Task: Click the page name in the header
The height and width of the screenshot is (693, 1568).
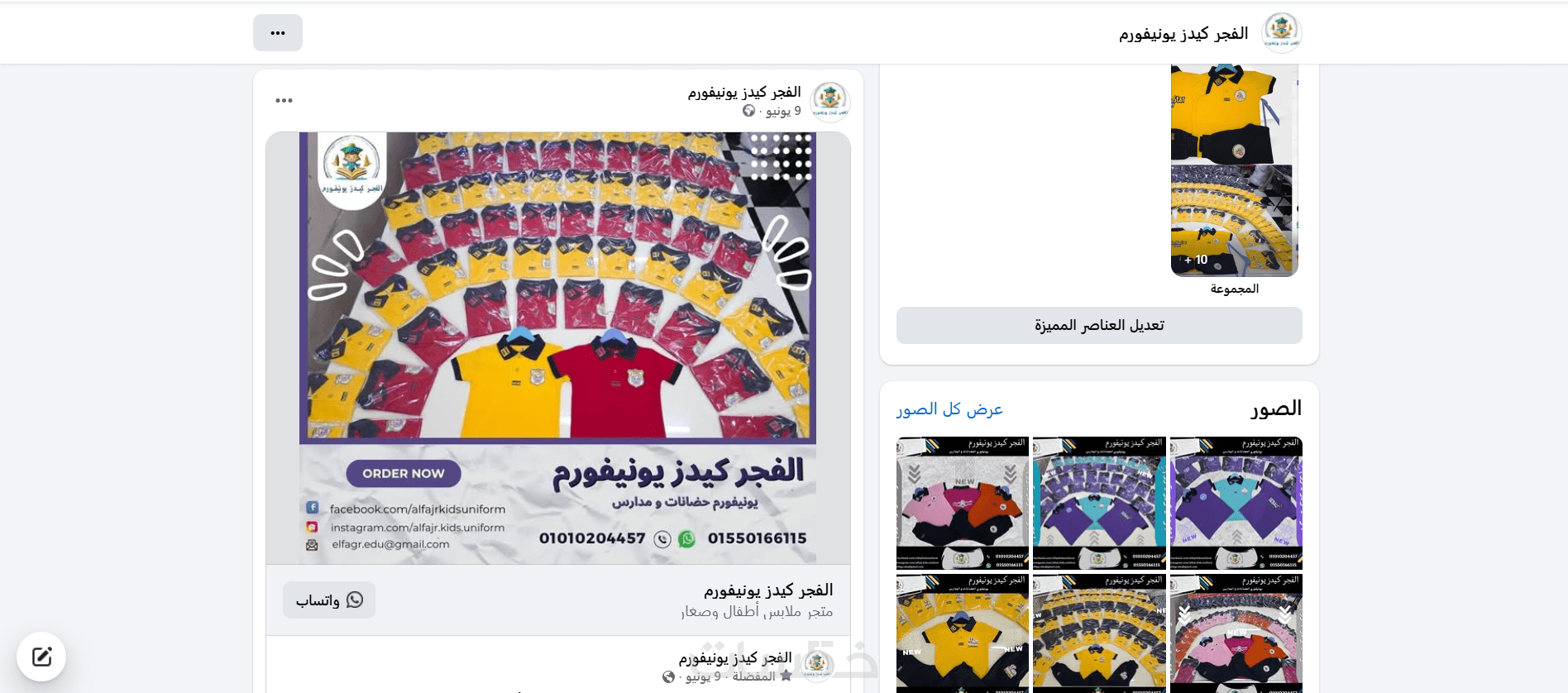Action: 1183,33
